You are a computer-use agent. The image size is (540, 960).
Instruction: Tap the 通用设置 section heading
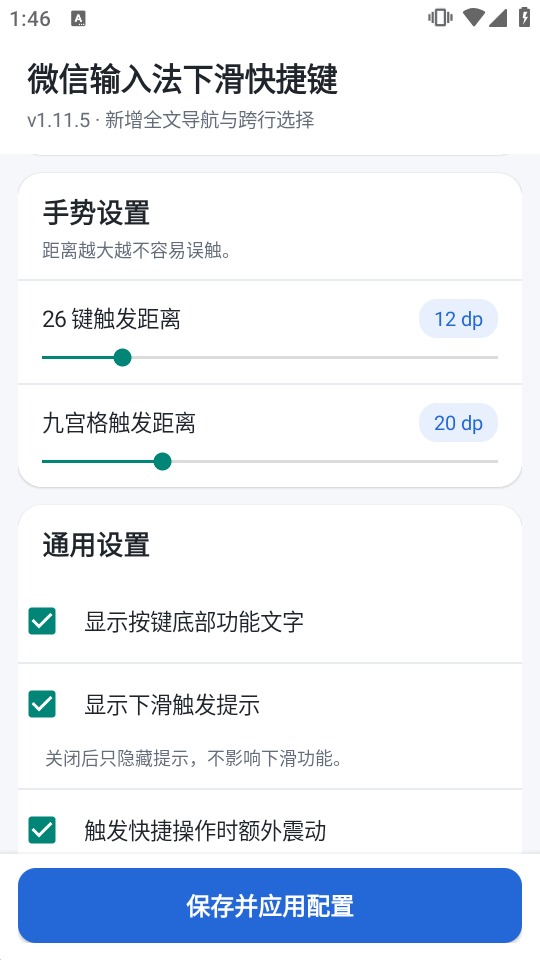(x=96, y=545)
